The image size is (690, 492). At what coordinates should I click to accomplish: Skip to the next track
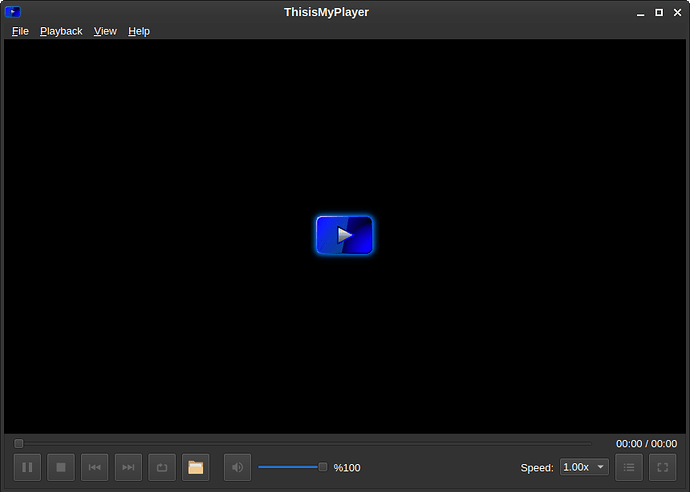click(128, 467)
